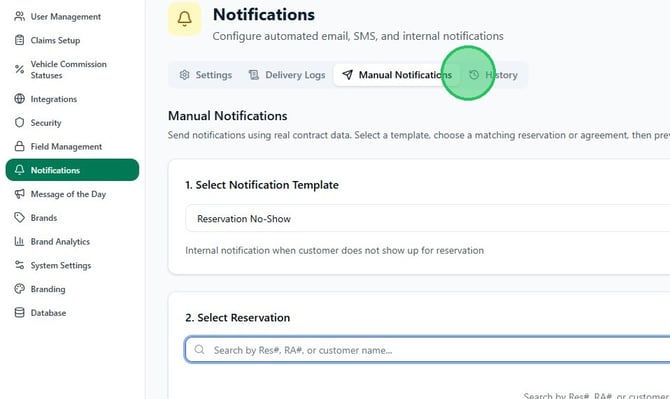Click the Claims Setup clipboard icon
This screenshot has height=399, width=670.
(19, 40)
